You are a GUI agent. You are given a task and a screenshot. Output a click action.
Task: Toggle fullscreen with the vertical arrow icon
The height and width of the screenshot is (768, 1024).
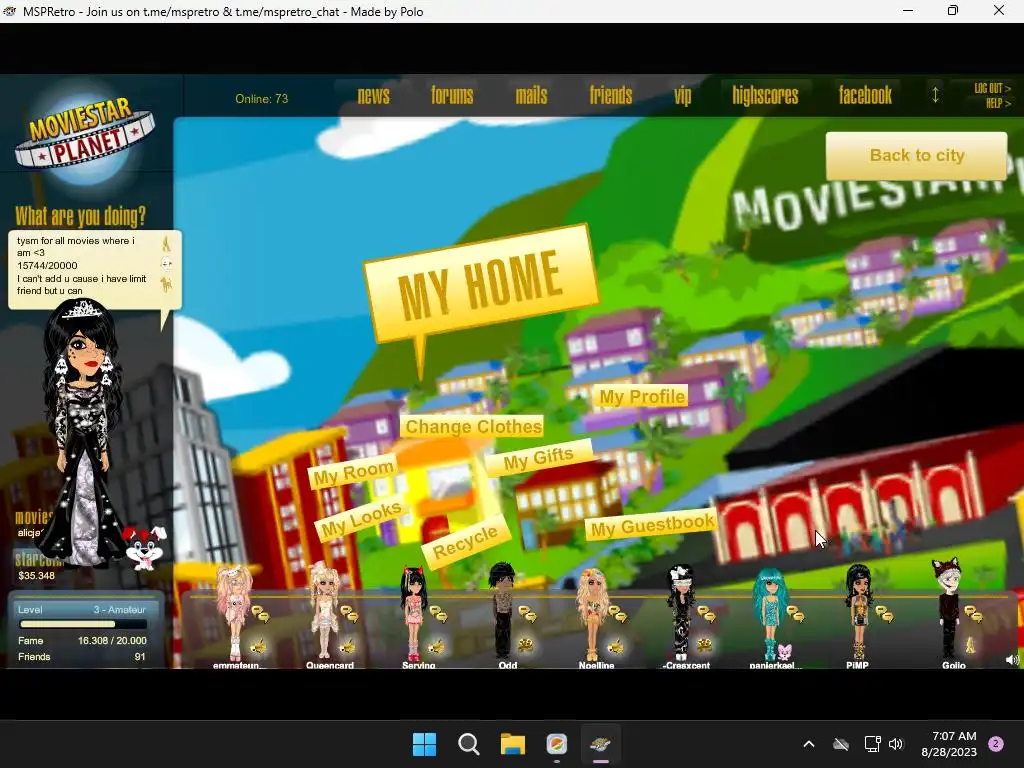(x=935, y=95)
